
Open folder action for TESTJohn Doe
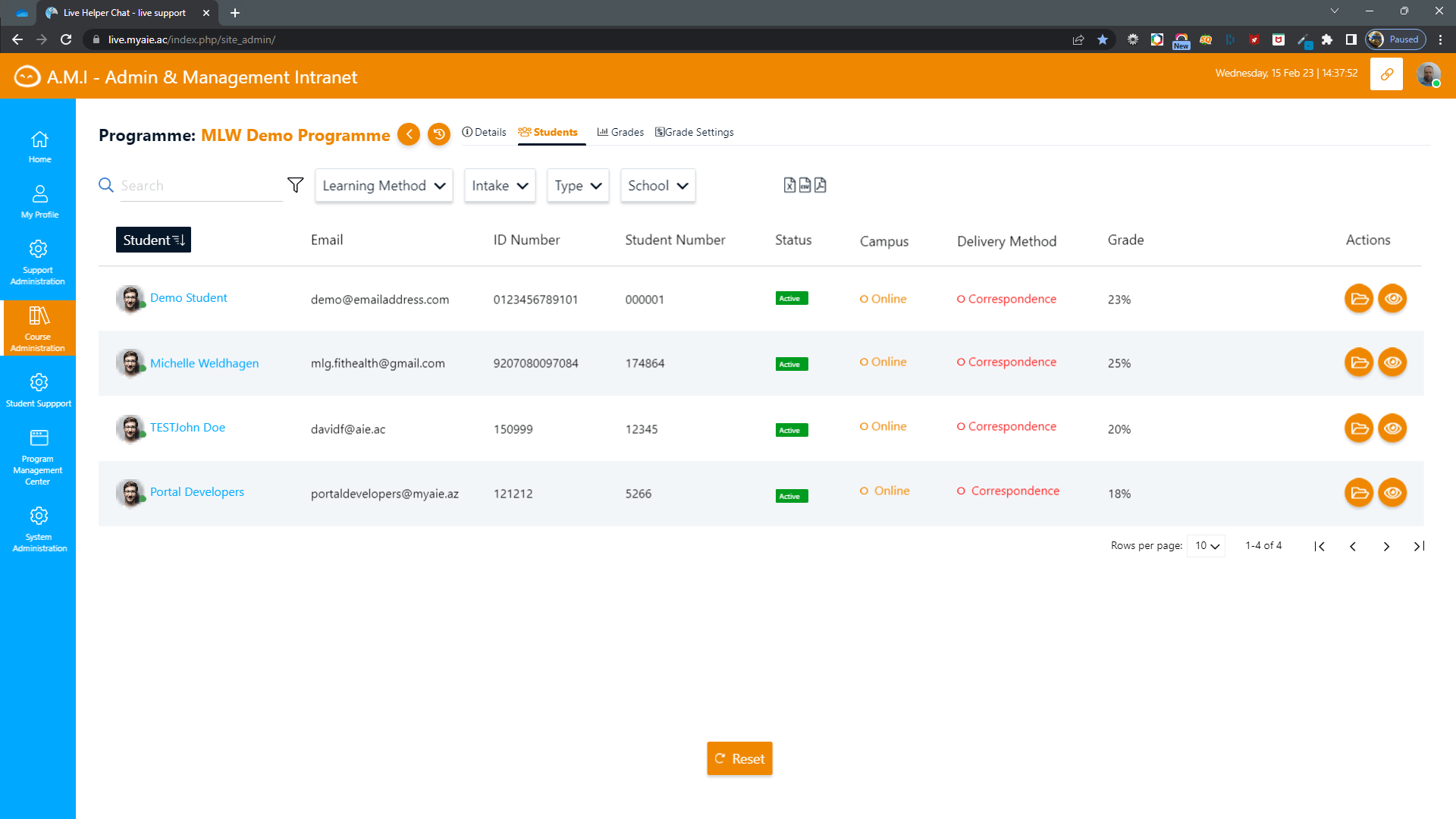click(x=1359, y=428)
